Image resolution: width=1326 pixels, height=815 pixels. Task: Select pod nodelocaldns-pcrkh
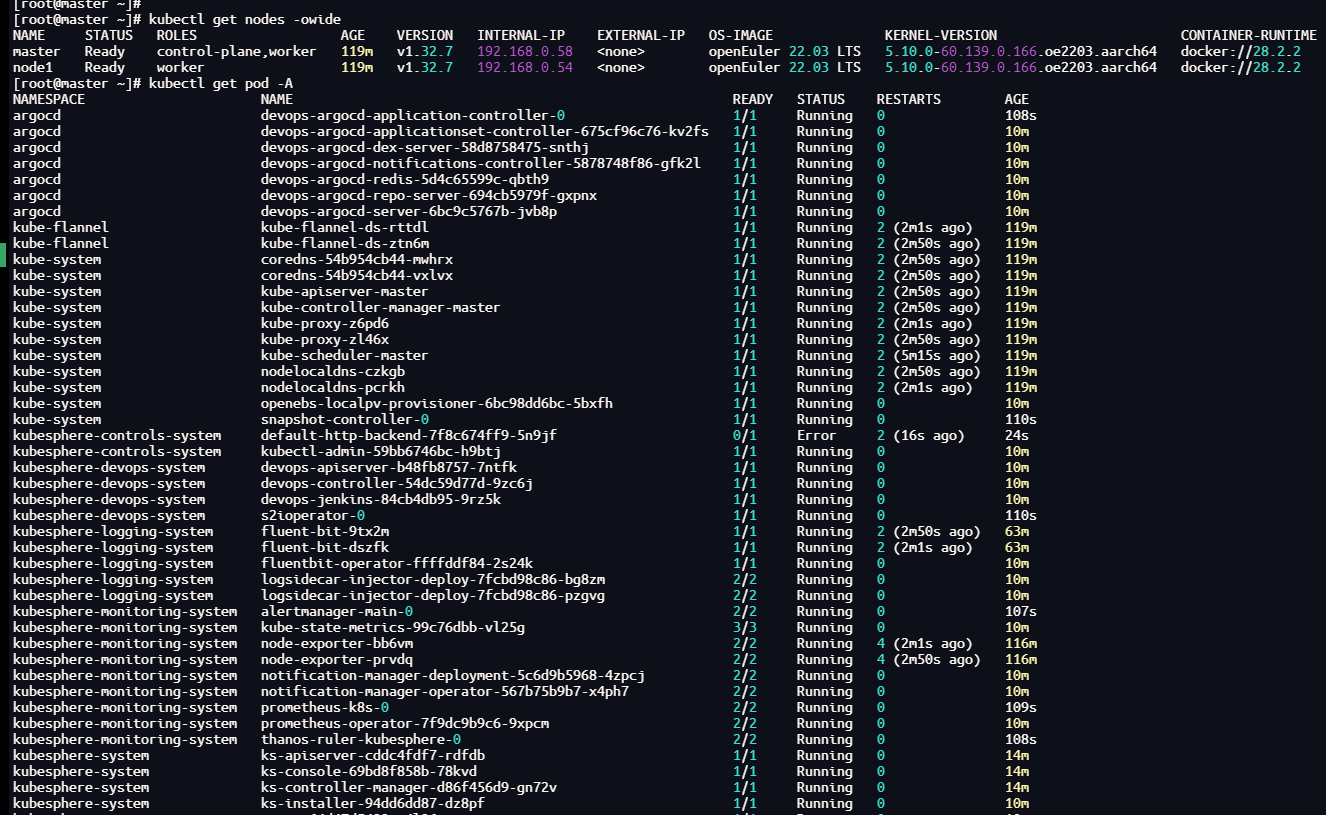point(333,388)
